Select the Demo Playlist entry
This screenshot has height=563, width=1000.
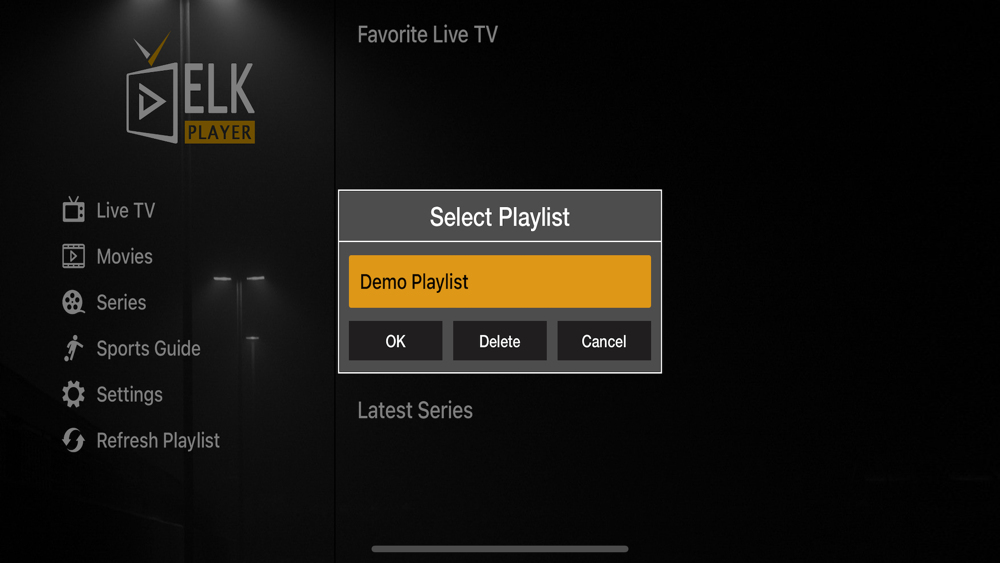(x=499, y=281)
